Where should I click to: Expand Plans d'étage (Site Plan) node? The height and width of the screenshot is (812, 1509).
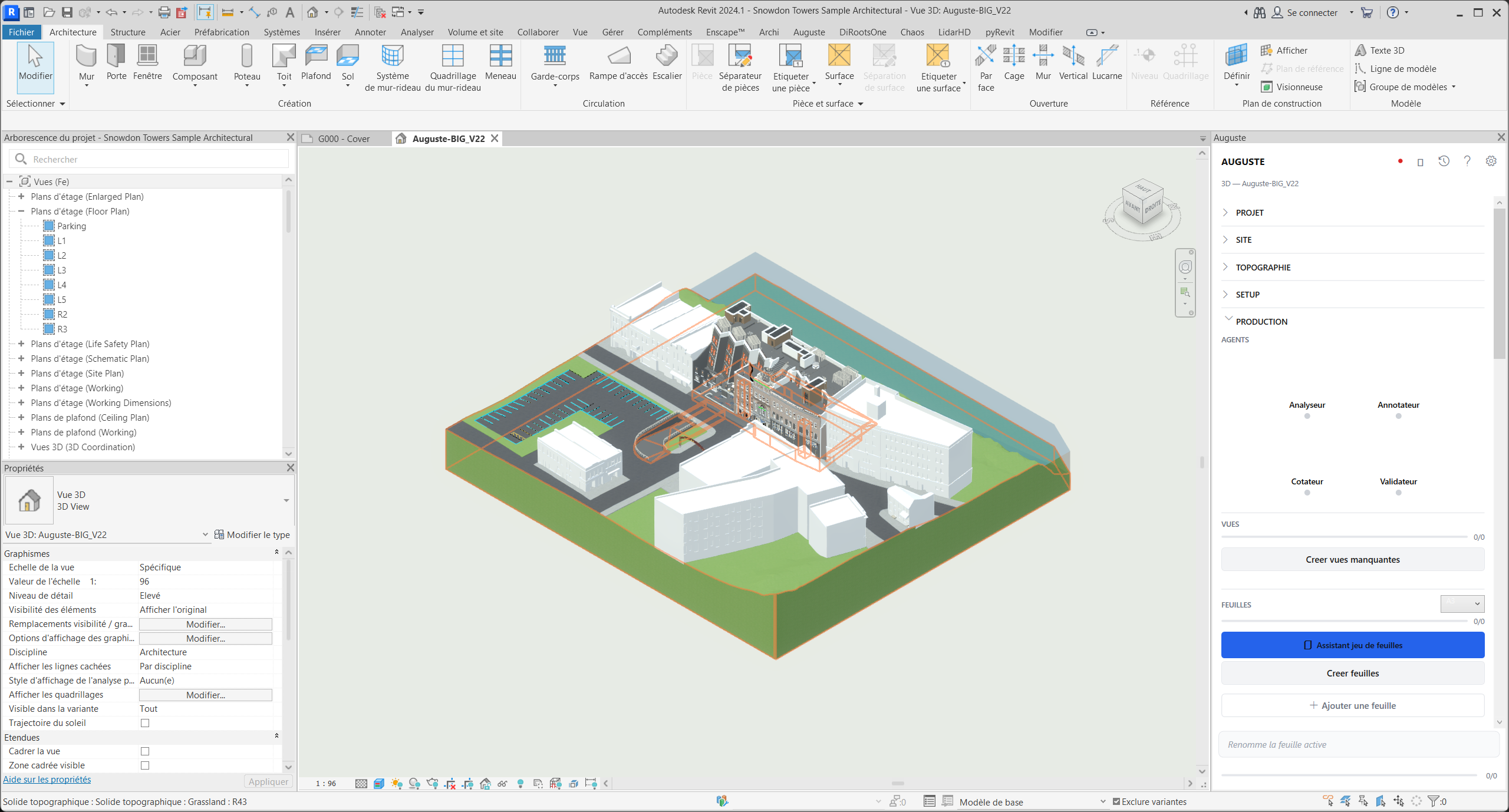click(x=21, y=373)
